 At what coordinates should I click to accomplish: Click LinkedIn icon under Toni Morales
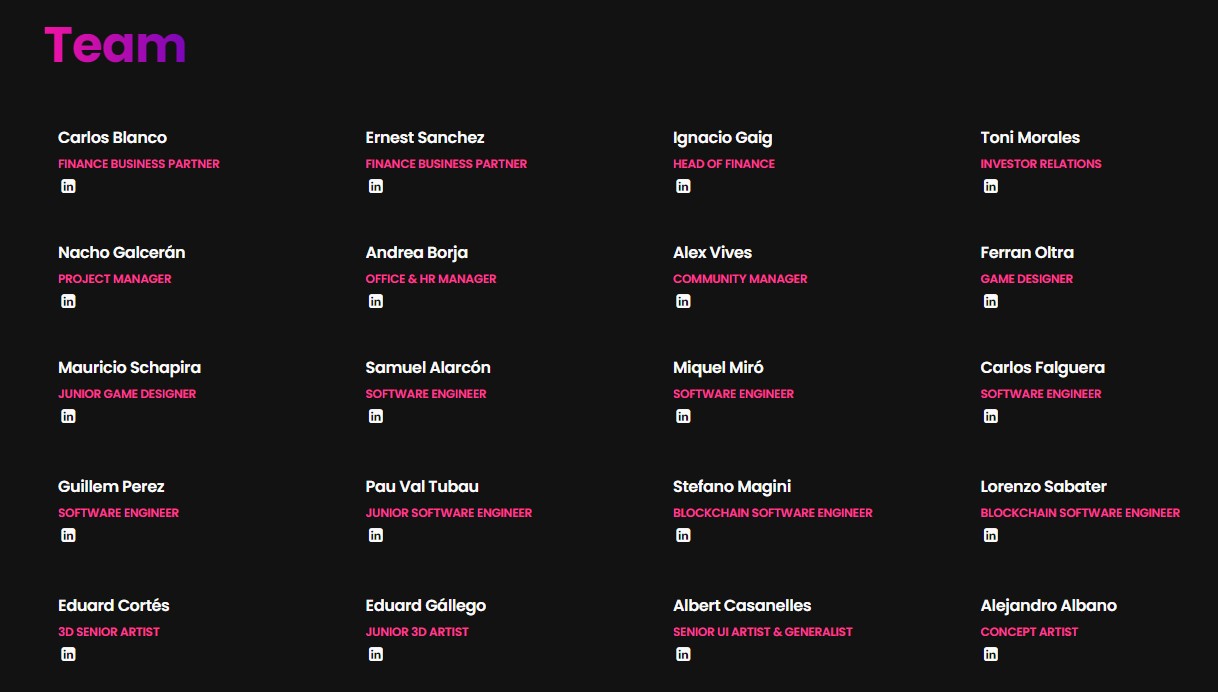pos(991,186)
